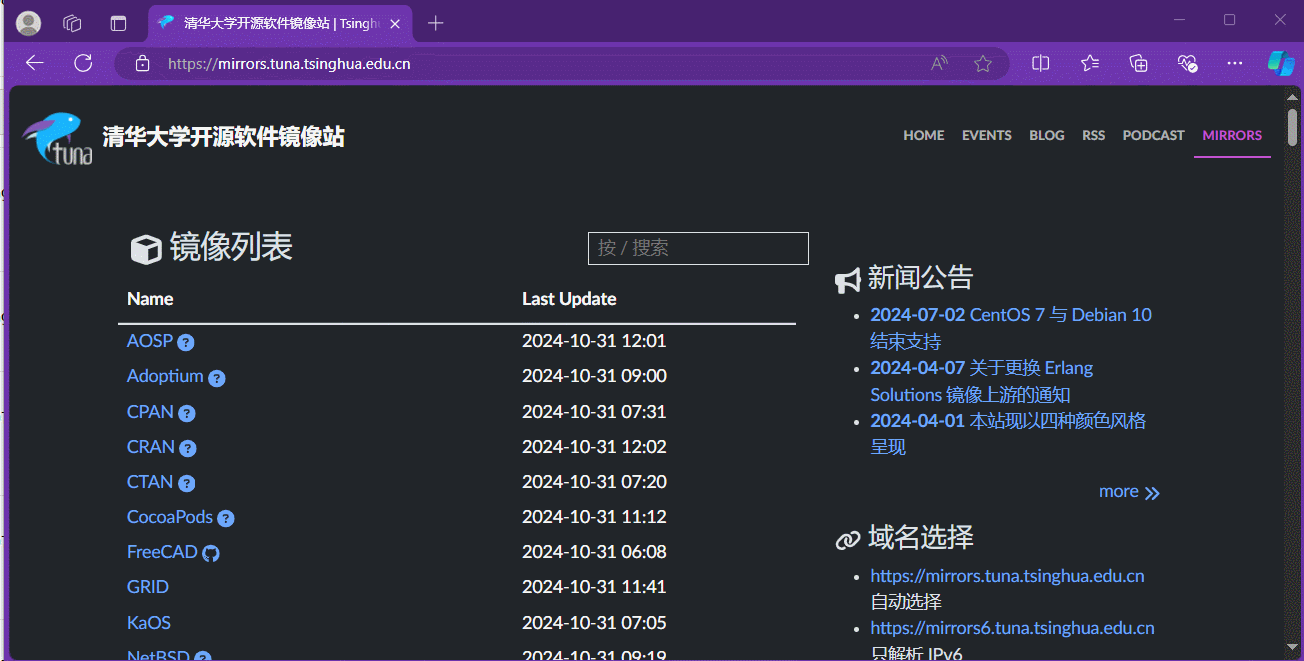1304x661 pixels.
Task: Open the CTAN mirror link
Action: 150,481
